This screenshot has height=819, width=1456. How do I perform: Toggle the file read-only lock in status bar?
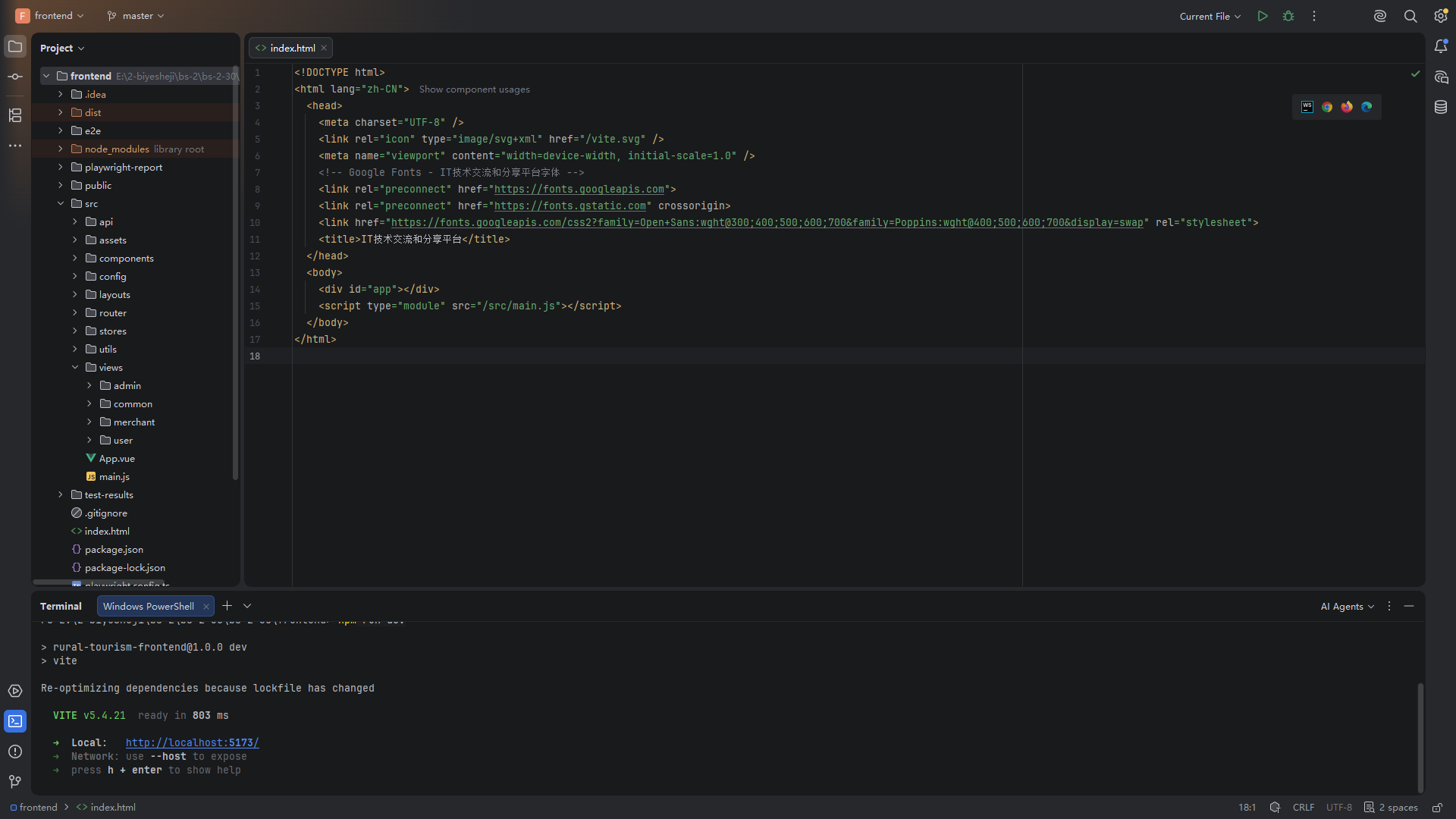pyautogui.click(x=1437, y=808)
